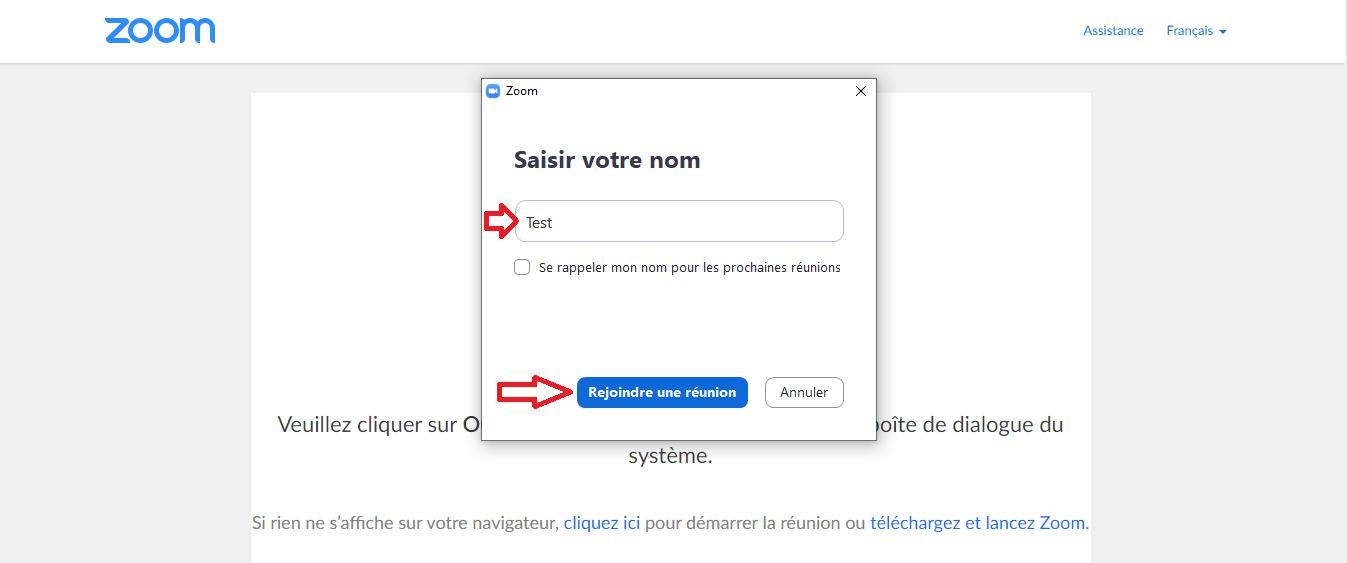Click the Zoom camera icon in dialog title bar
This screenshot has height=563, width=1347.
click(x=492, y=91)
